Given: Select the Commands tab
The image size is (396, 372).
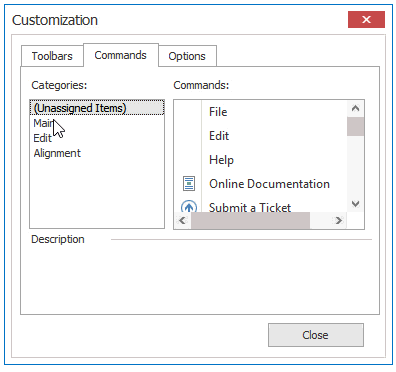Looking at the screenshot, I should [x=121, y=55].
